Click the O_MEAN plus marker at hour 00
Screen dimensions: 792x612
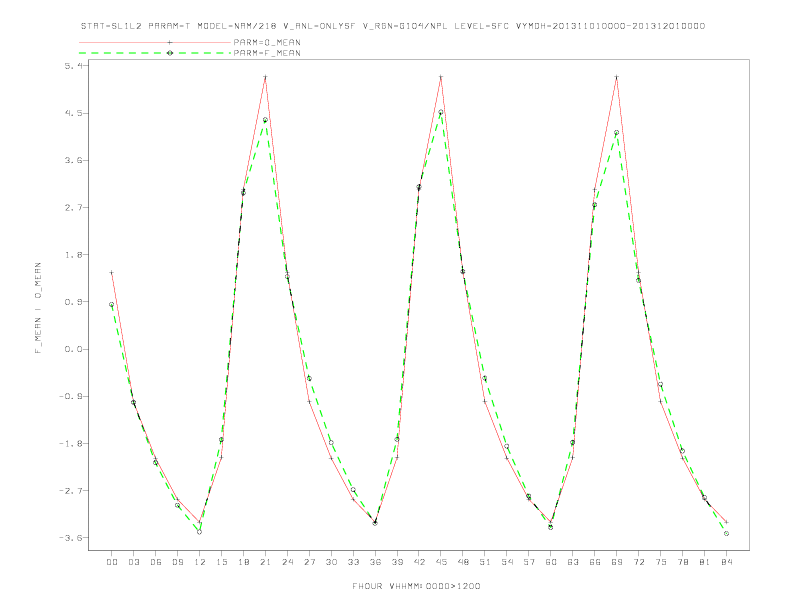112,273
